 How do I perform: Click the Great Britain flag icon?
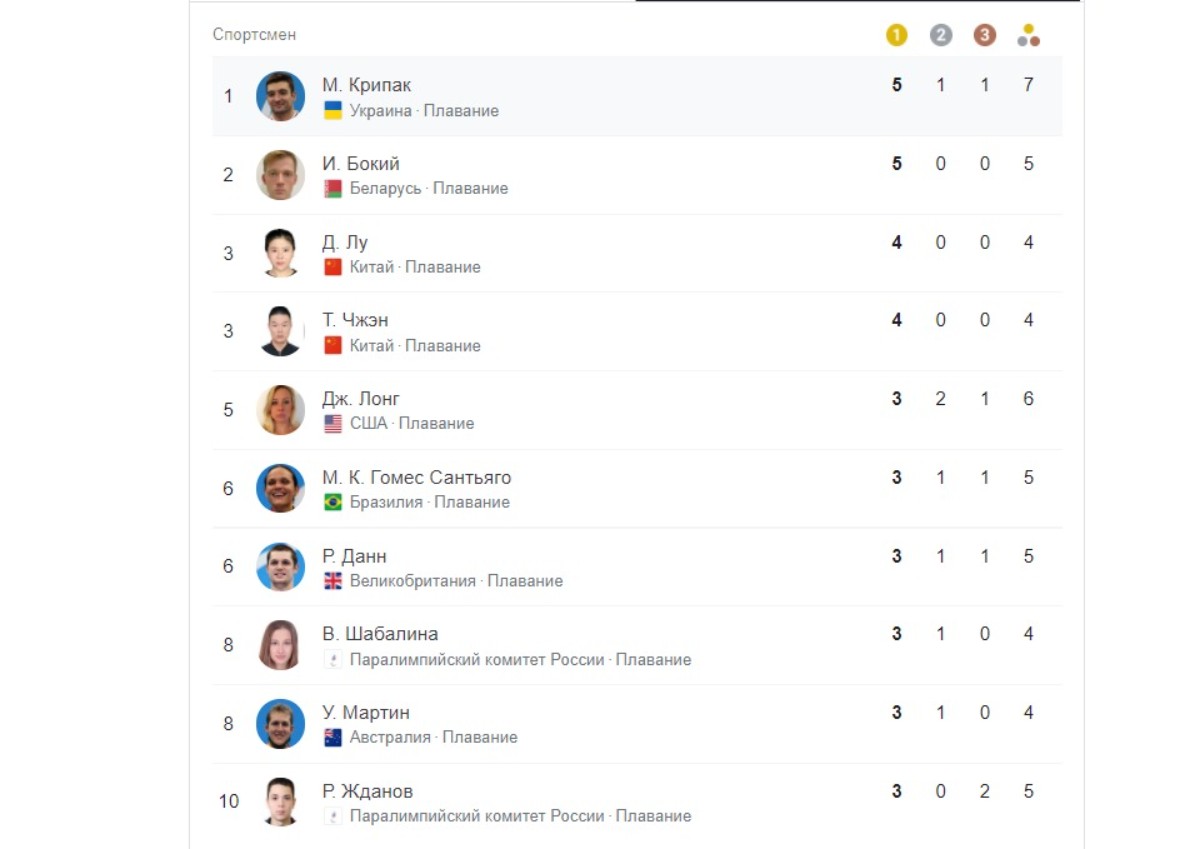(333, 581)
